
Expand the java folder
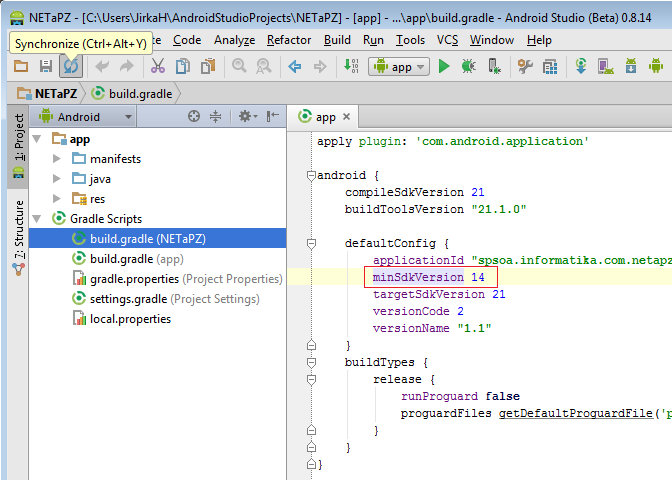pyautogui.click(x=57, y=178)
